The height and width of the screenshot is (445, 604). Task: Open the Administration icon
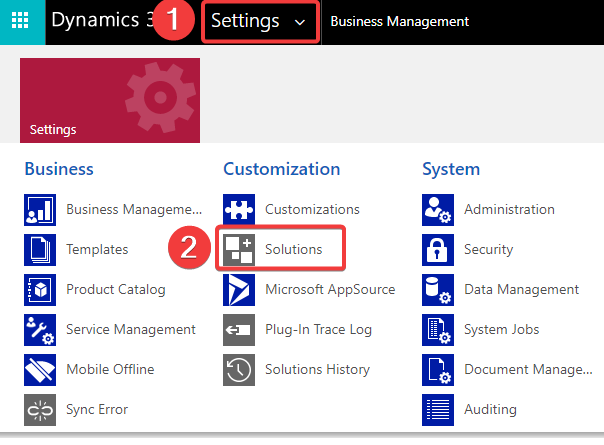tap(438, 210)
